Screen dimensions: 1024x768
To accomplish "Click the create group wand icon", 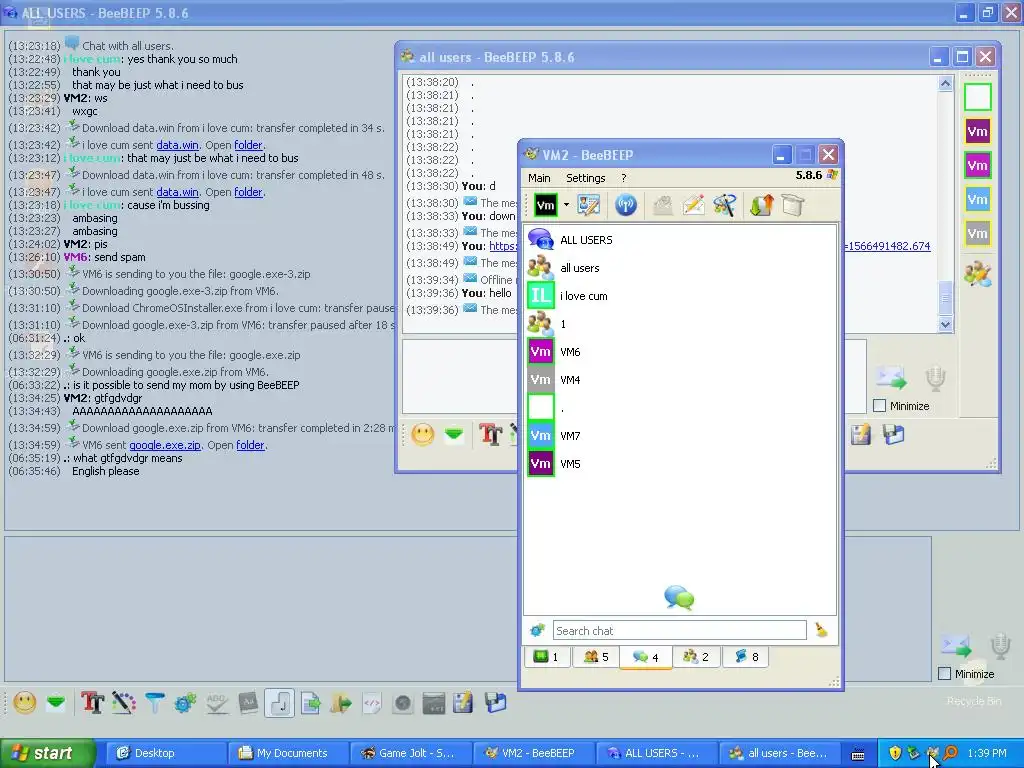I will pos(724,206).
